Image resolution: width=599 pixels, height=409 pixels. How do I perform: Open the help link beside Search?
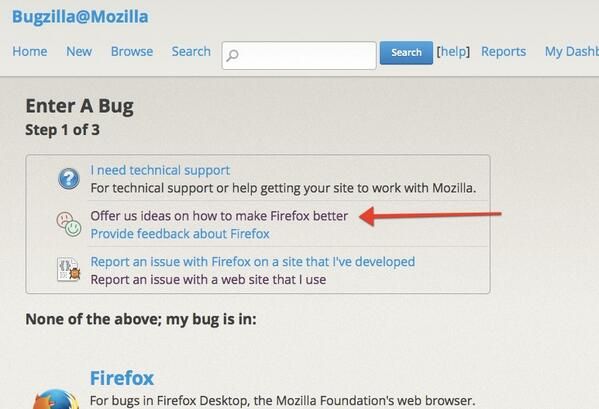coord(453,52)
